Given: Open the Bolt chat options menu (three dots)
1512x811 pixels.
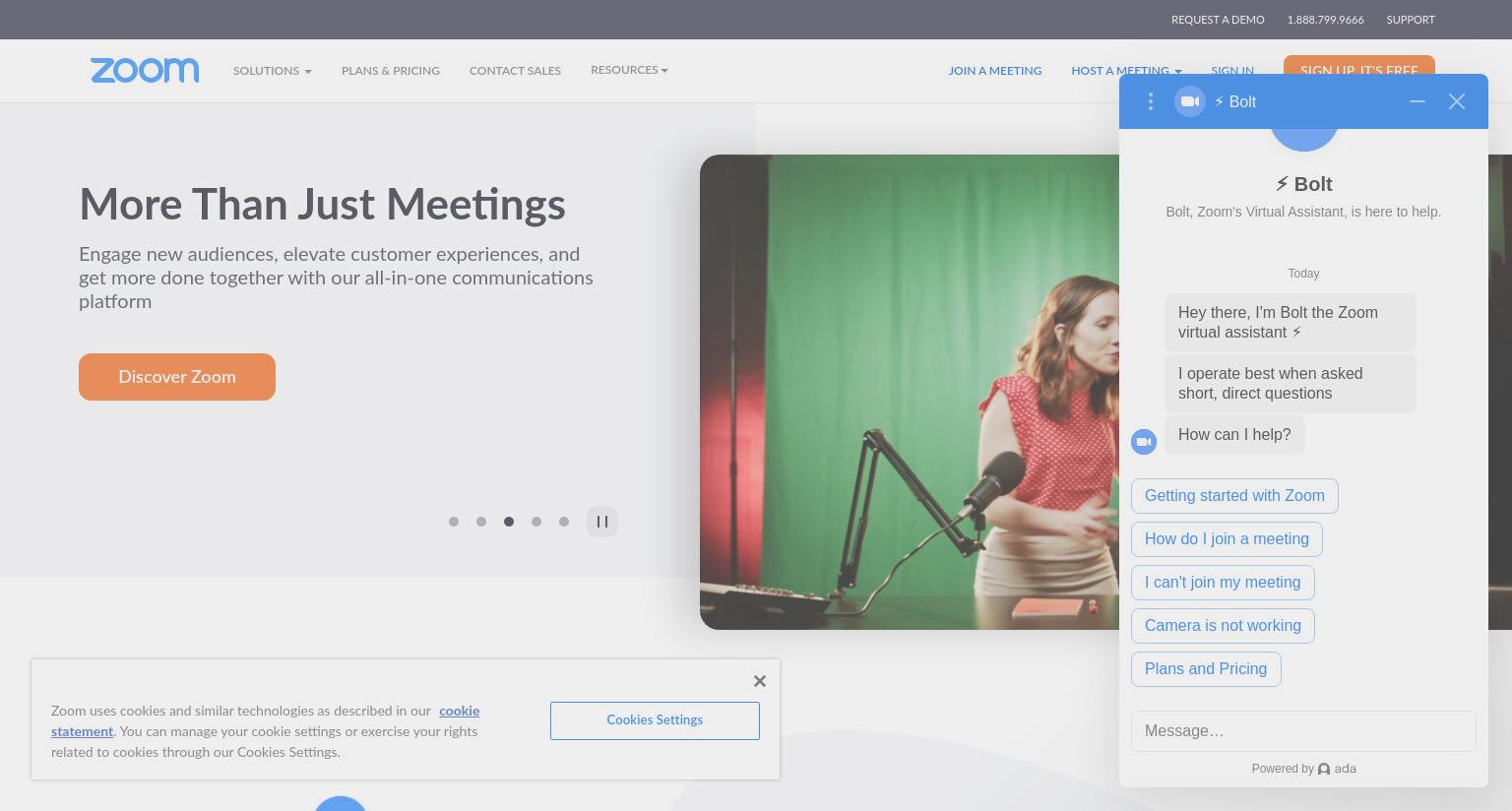Looking at the screenshot, I should click(x=1150, y=101).
